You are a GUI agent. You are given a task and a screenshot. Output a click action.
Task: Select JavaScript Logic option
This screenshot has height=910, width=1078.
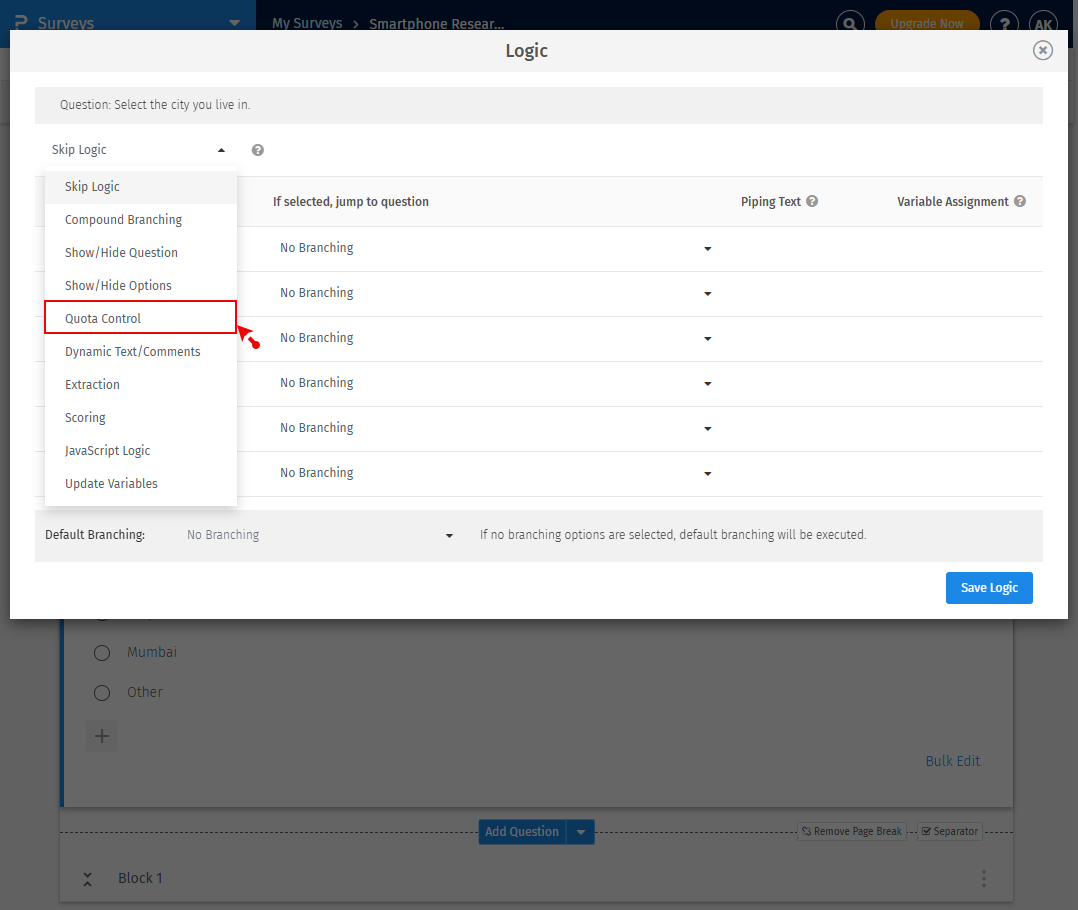[141, 450]
